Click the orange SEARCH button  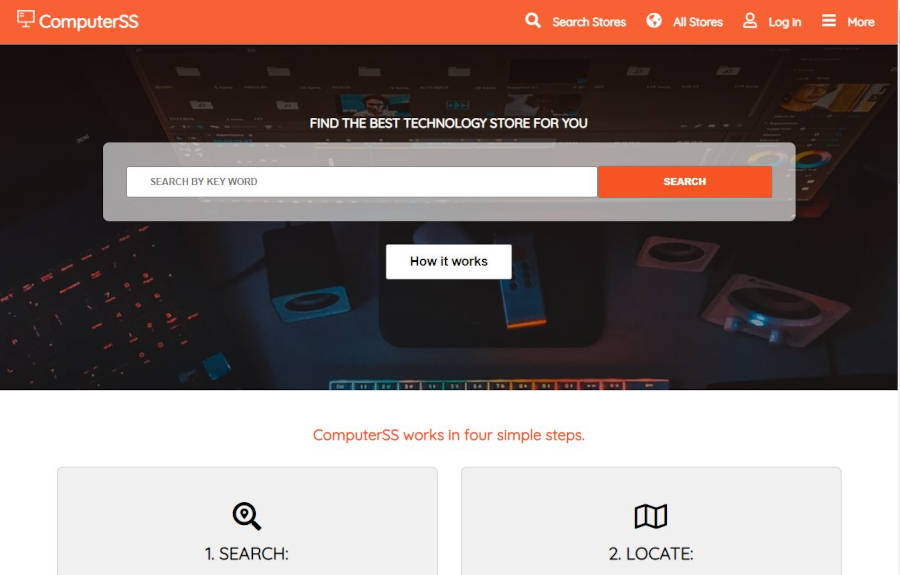(x=685, y=182)
